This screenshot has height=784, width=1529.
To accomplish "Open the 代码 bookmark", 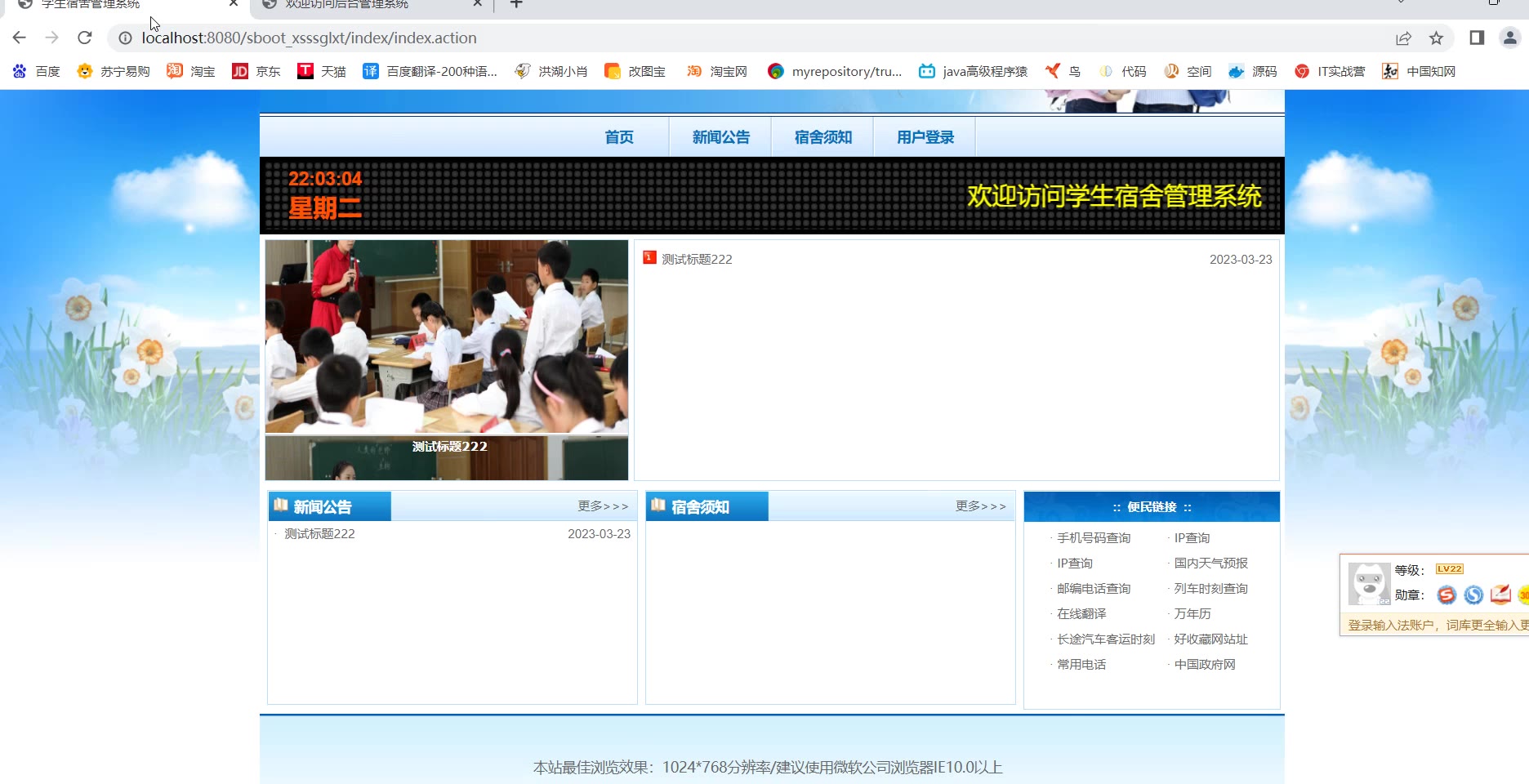I will 1122,71.
